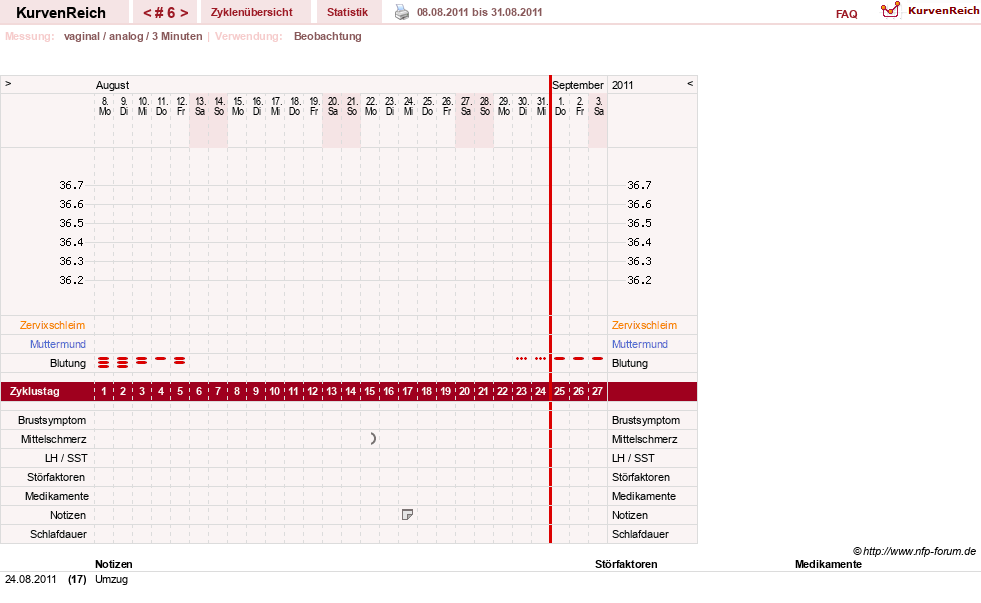This screenshot has height=603, width=981.
Task: Select the bleeding dash on cycle day 27
Action: 597,358
